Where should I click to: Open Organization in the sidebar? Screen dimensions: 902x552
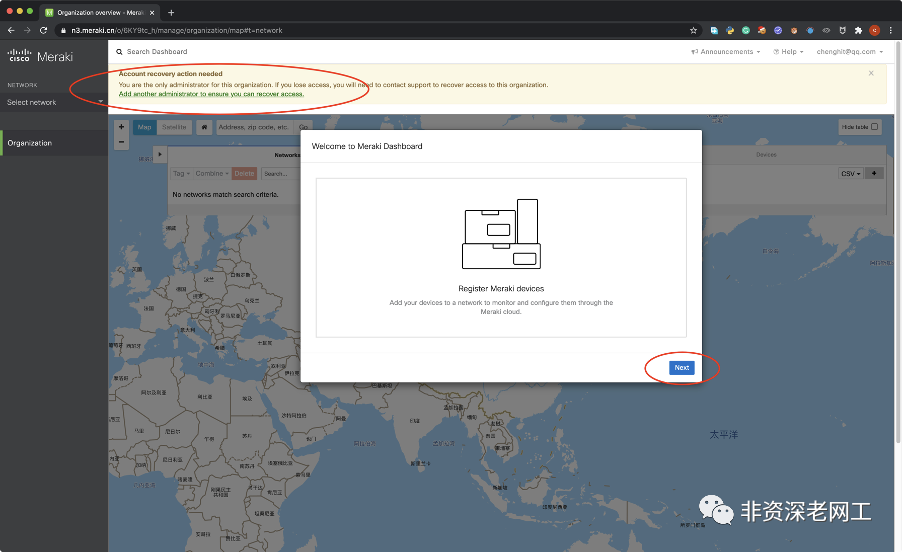(x=54, y=143)
